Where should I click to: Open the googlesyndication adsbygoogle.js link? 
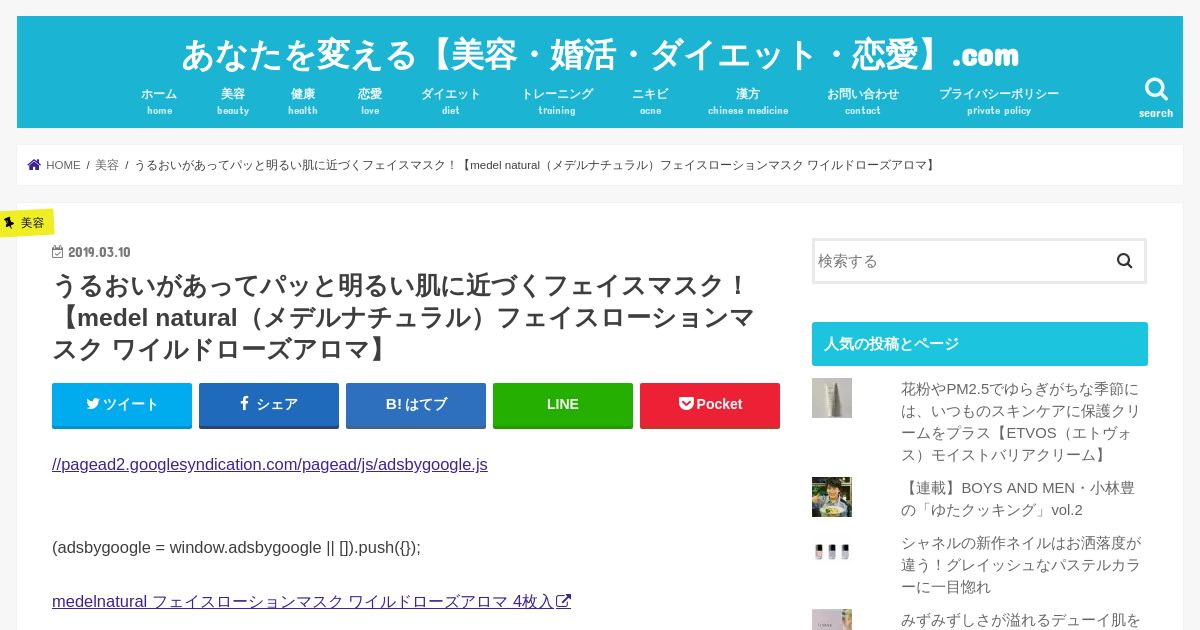[x=270, y=464]
